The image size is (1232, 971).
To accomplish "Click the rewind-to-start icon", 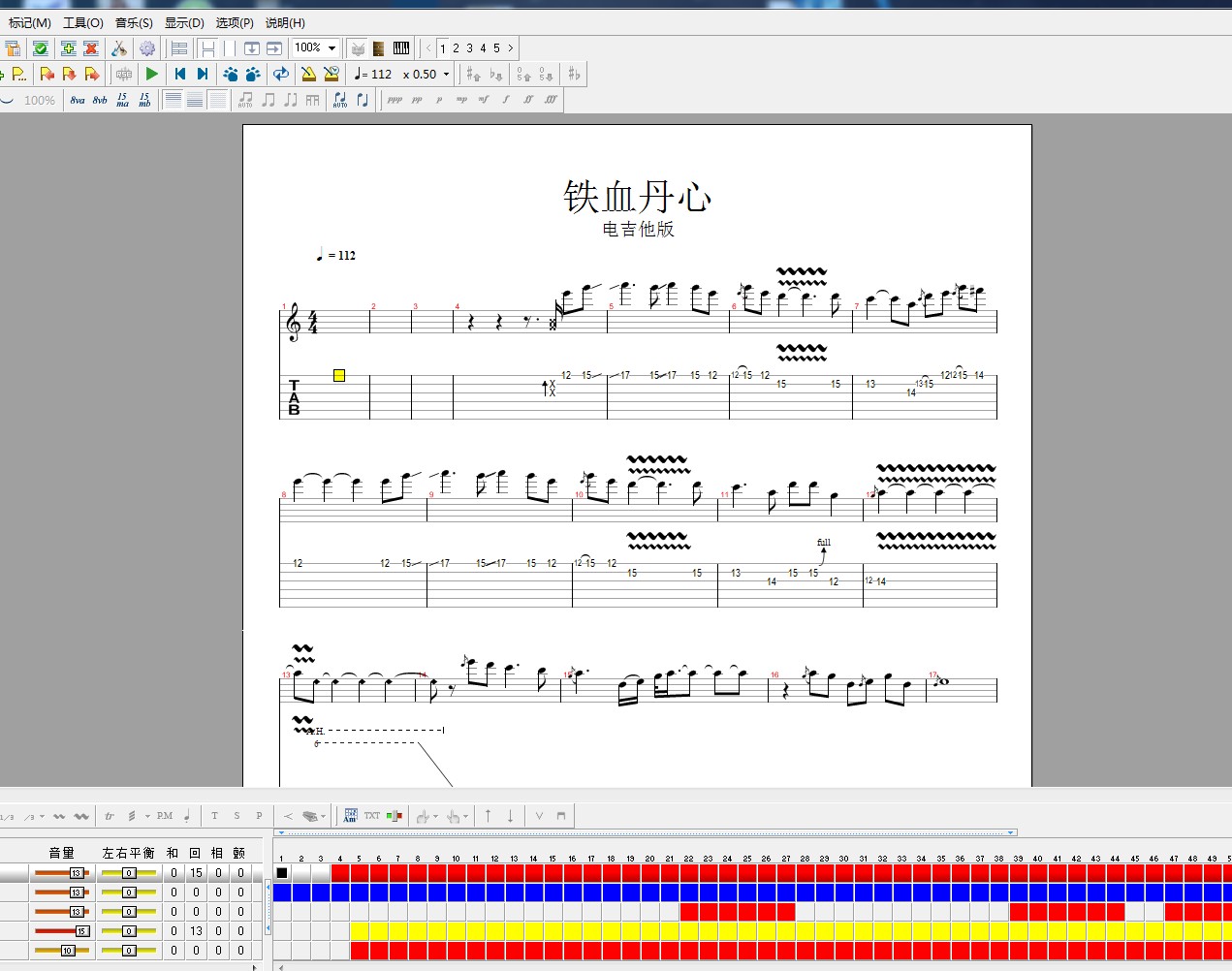I will tap(180, 74).
